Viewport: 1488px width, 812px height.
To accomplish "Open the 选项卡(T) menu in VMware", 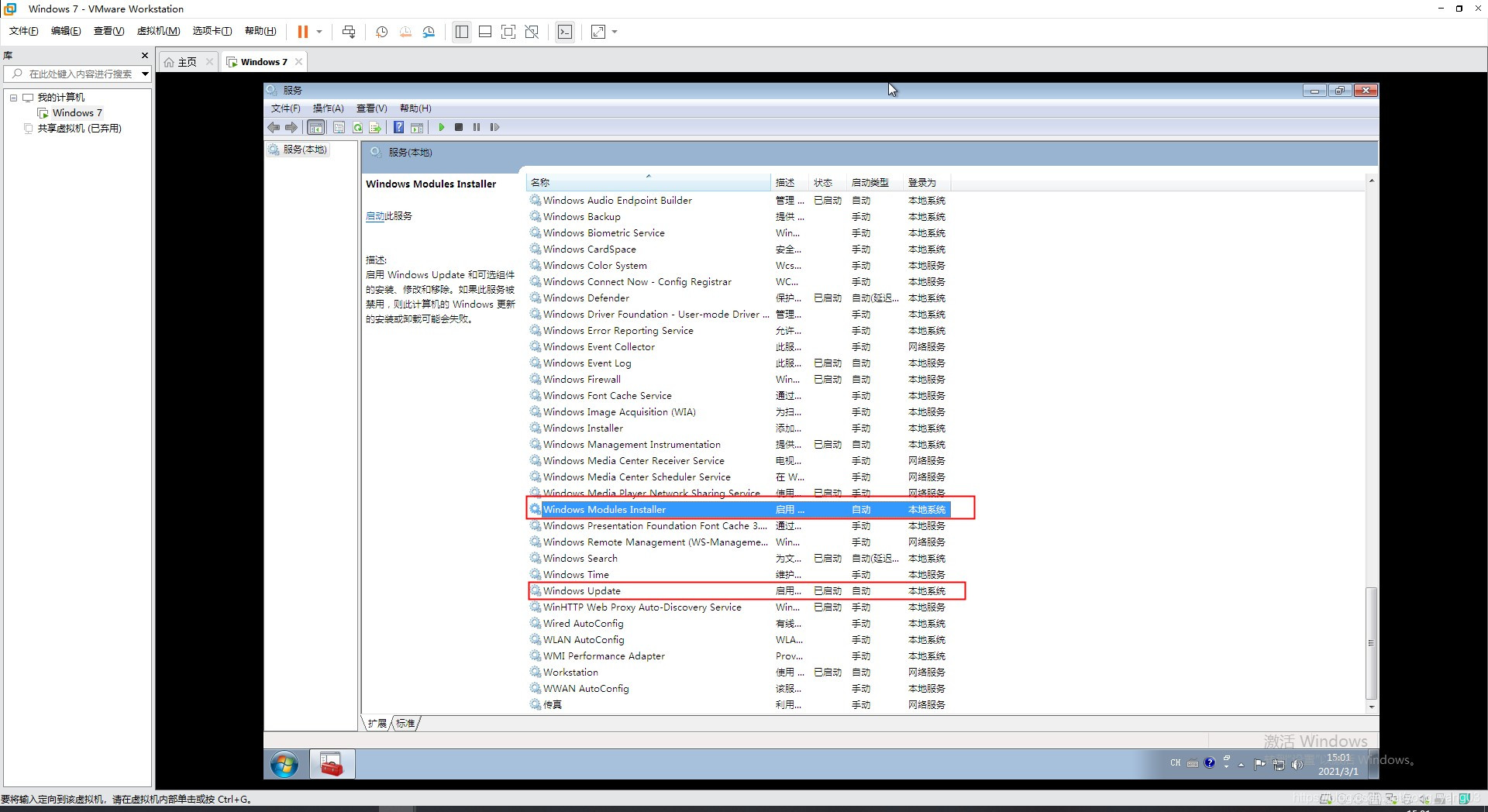I will [x=212, y=31].
